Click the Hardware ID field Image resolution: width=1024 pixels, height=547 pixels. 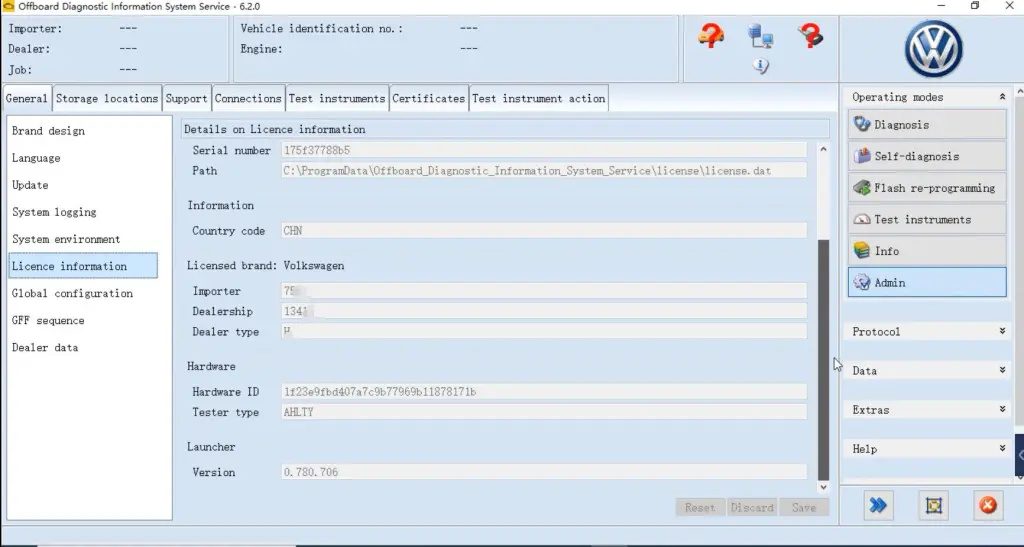pos(544,392)
